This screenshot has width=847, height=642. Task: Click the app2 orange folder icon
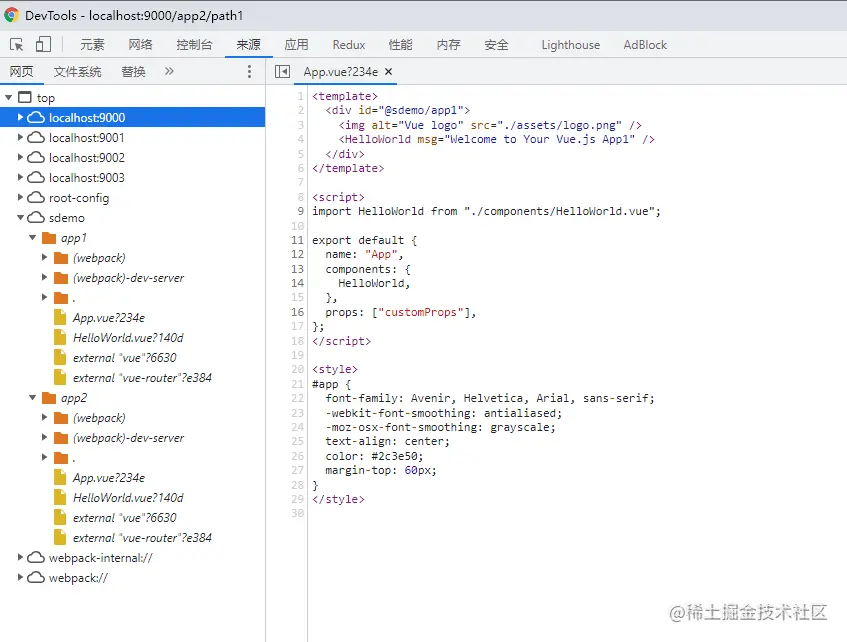(49, 398)
